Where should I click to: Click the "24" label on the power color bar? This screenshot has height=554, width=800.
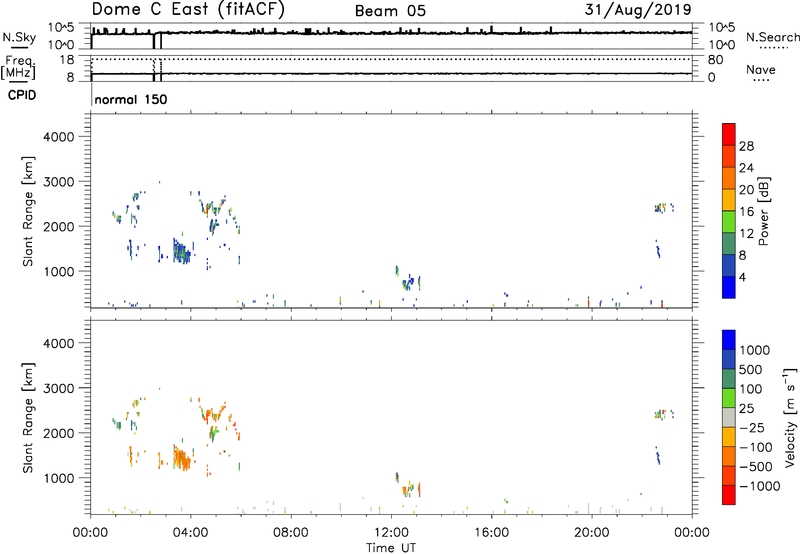coord(746,168)
